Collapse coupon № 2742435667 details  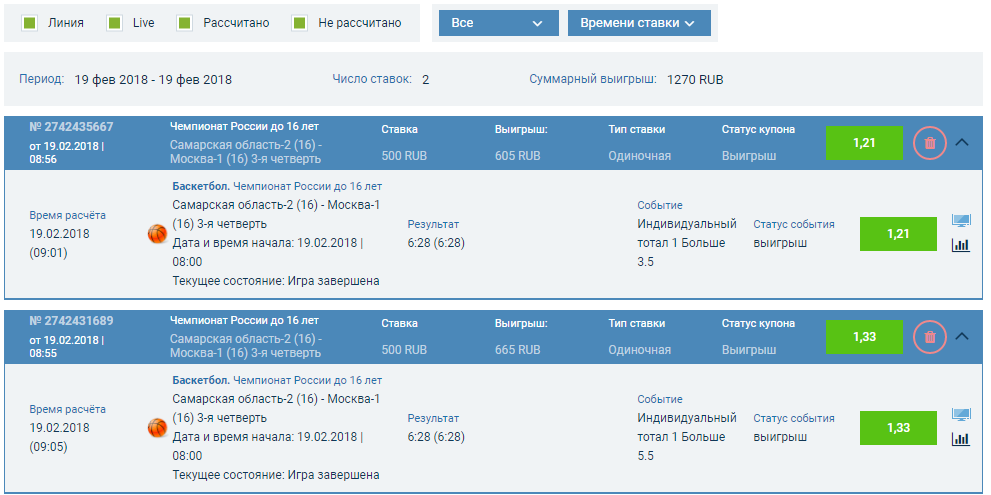(962, 143)
